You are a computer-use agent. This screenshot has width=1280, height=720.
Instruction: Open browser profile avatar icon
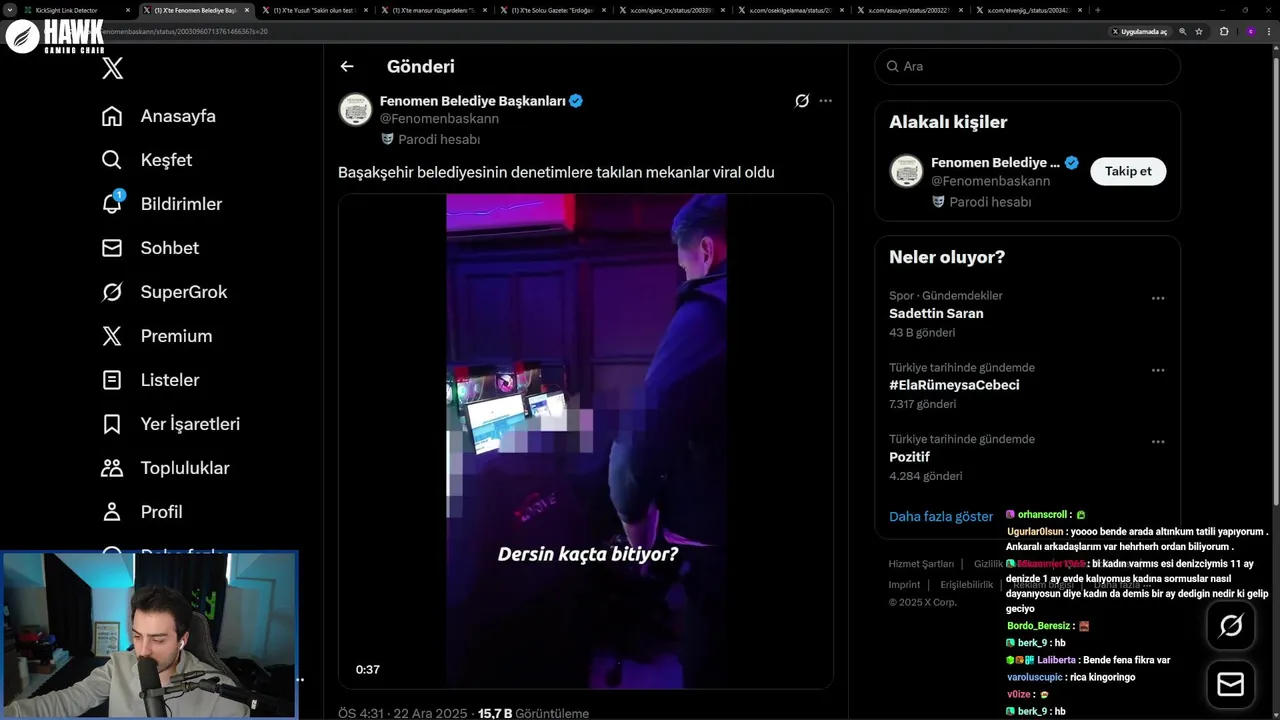[x=1250, y=31]
